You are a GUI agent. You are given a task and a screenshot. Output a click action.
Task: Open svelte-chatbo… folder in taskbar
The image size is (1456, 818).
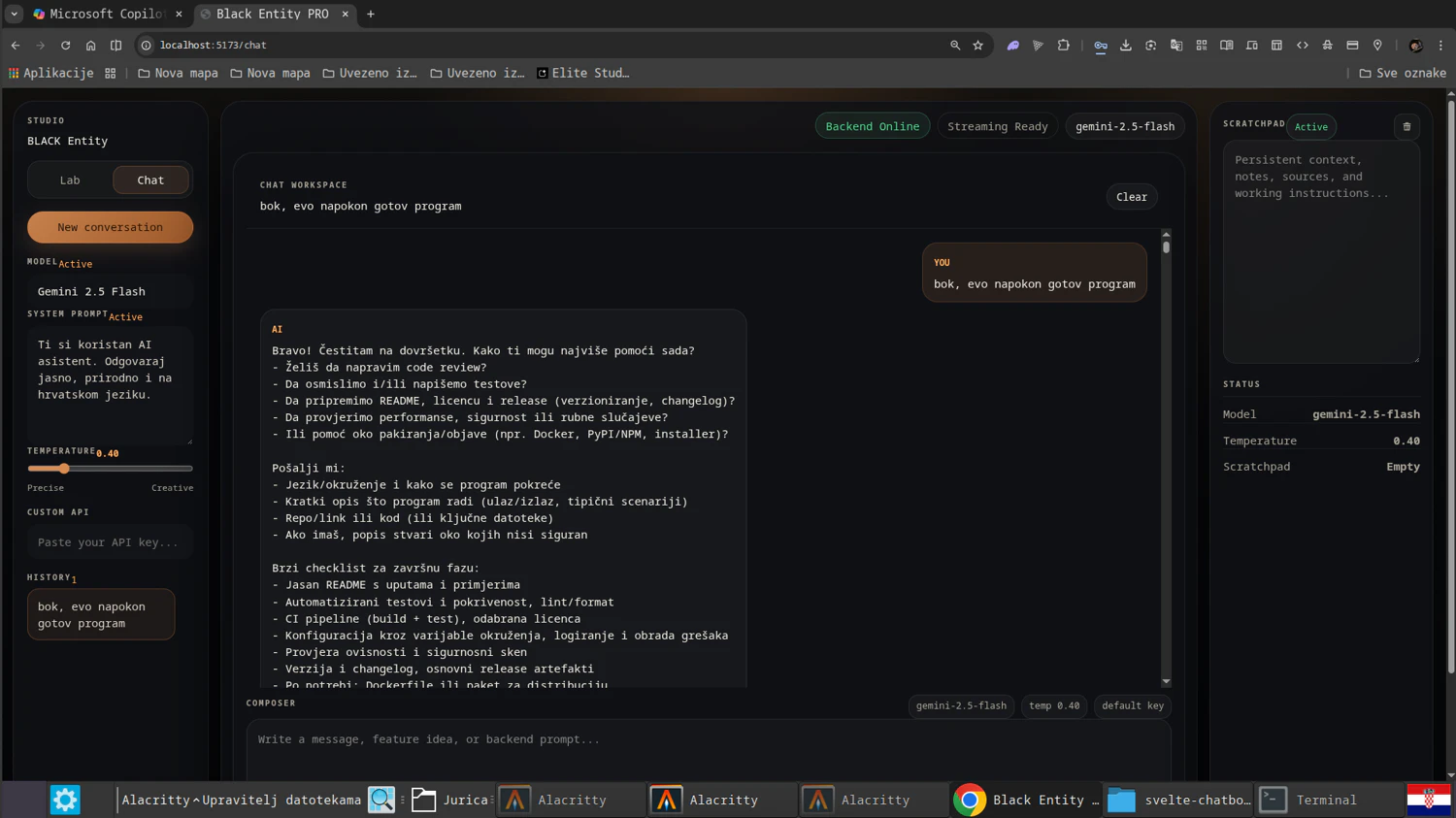pos(1179,800)
